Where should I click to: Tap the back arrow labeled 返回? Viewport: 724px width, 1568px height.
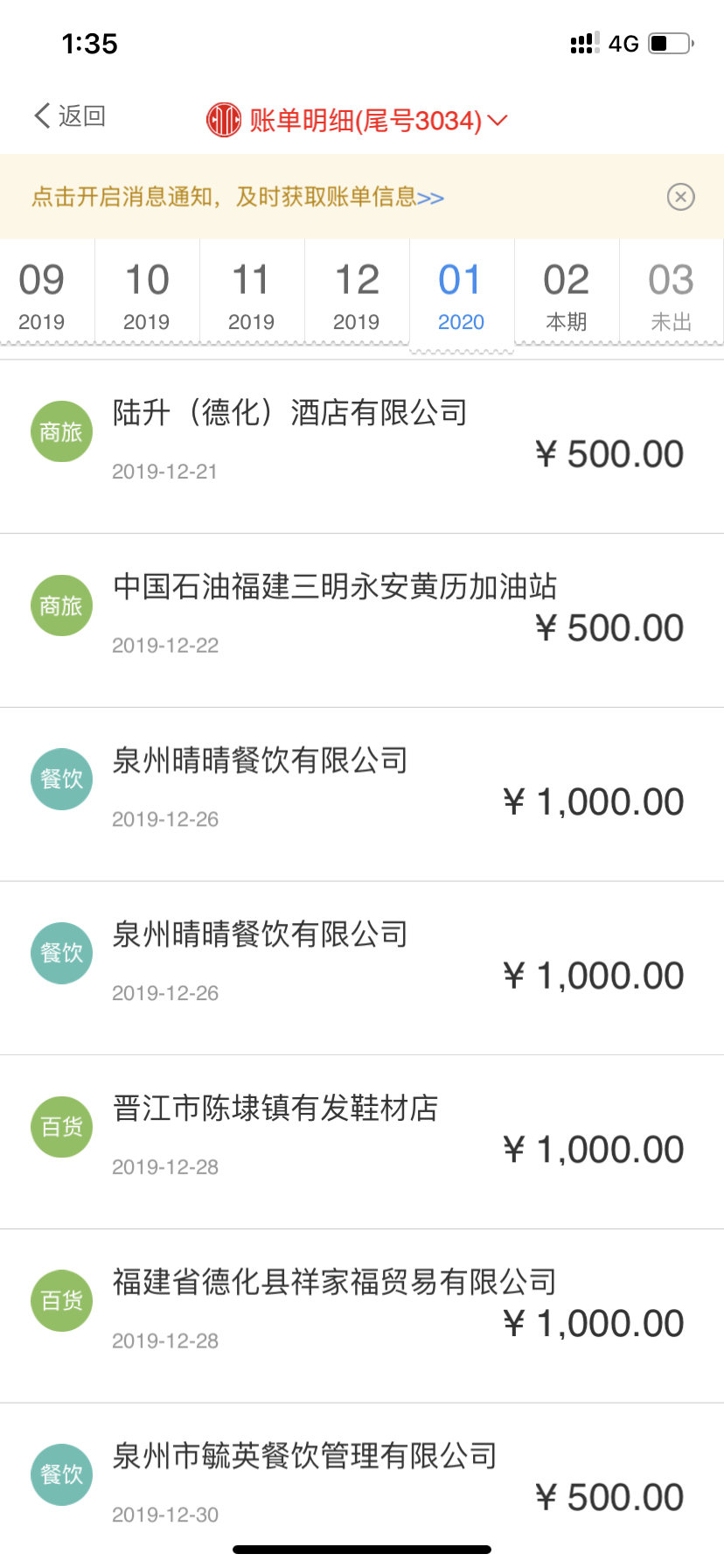(x=70, y=115)
